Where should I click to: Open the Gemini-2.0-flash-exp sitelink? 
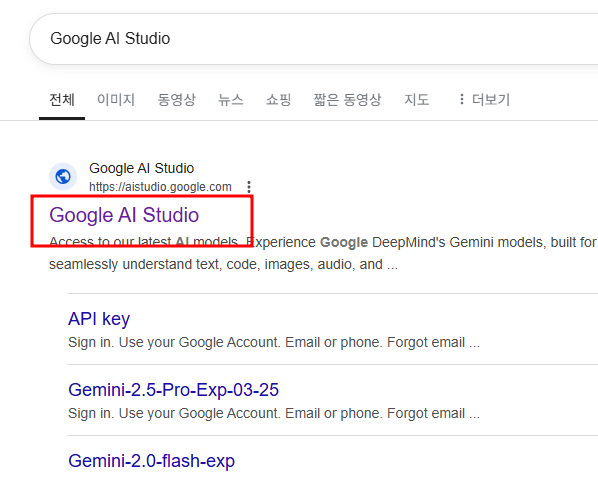tap(151, 461)
